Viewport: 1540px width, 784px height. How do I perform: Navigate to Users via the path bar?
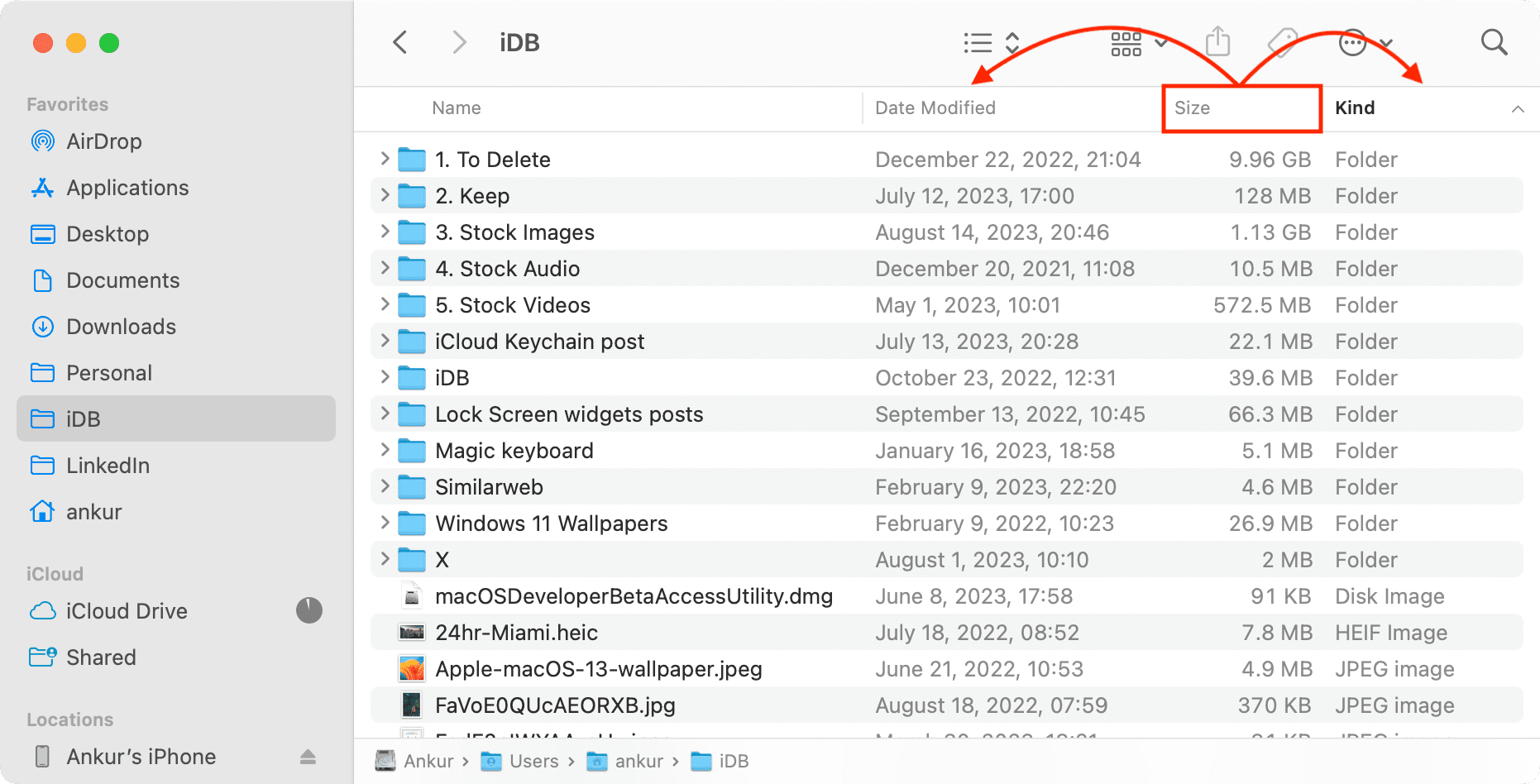pyautogui.click(x=533, y=761)
